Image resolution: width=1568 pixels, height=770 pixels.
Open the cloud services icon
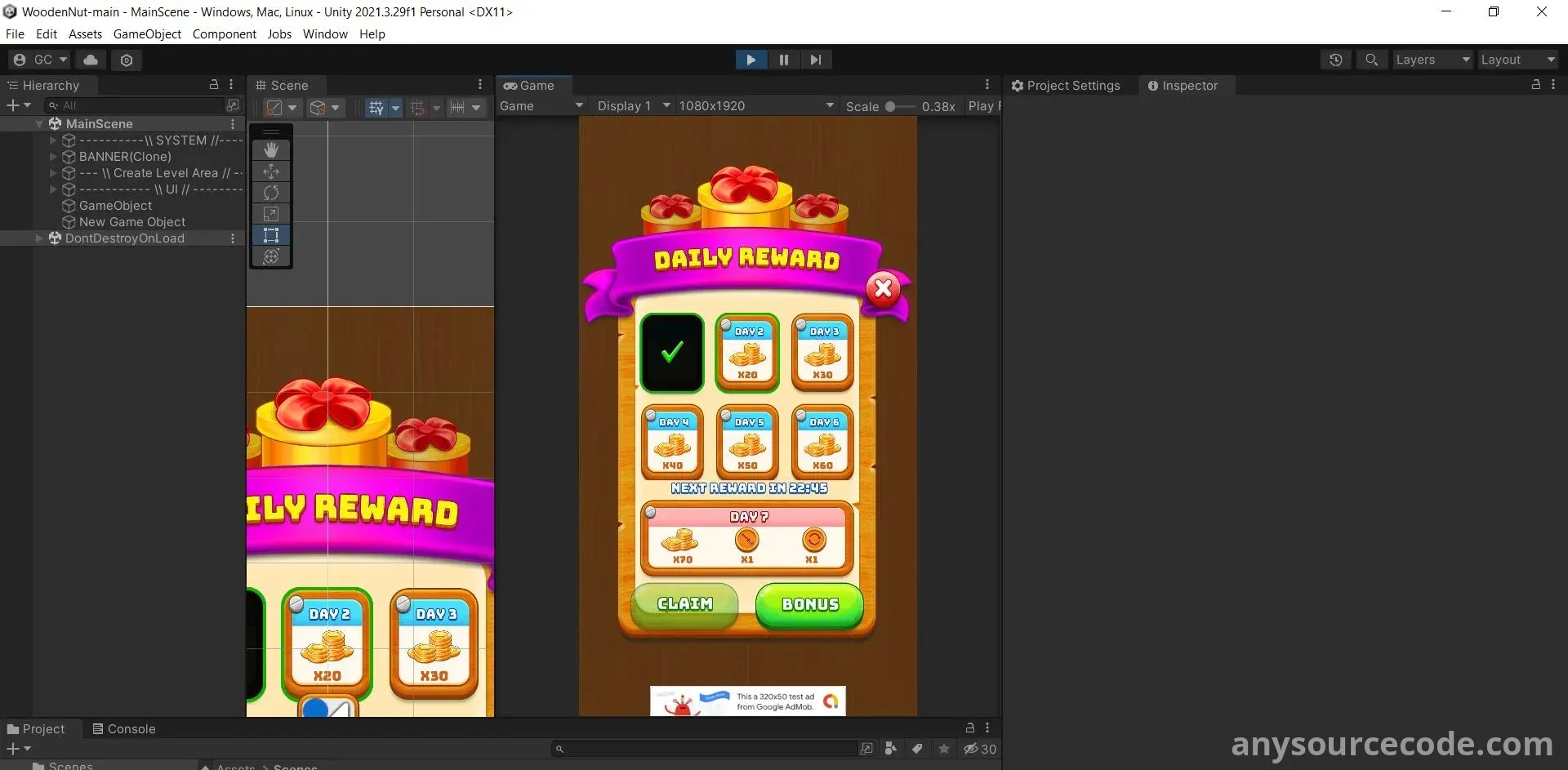(x=91, y=60)
